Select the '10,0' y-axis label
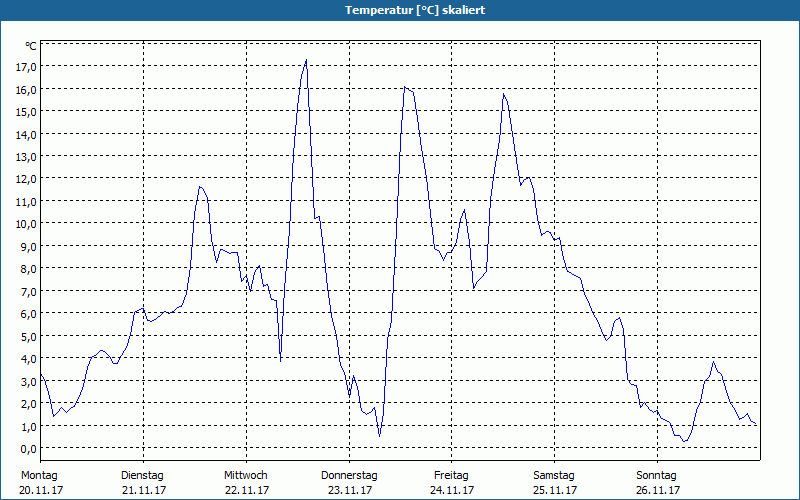Screen dimensions: 800x500 click(26, 224)
